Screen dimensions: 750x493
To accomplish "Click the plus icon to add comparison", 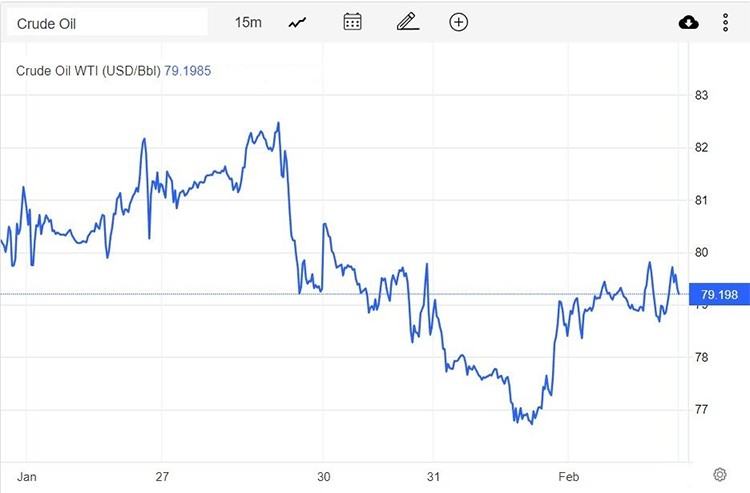I will tap(459, 22).
